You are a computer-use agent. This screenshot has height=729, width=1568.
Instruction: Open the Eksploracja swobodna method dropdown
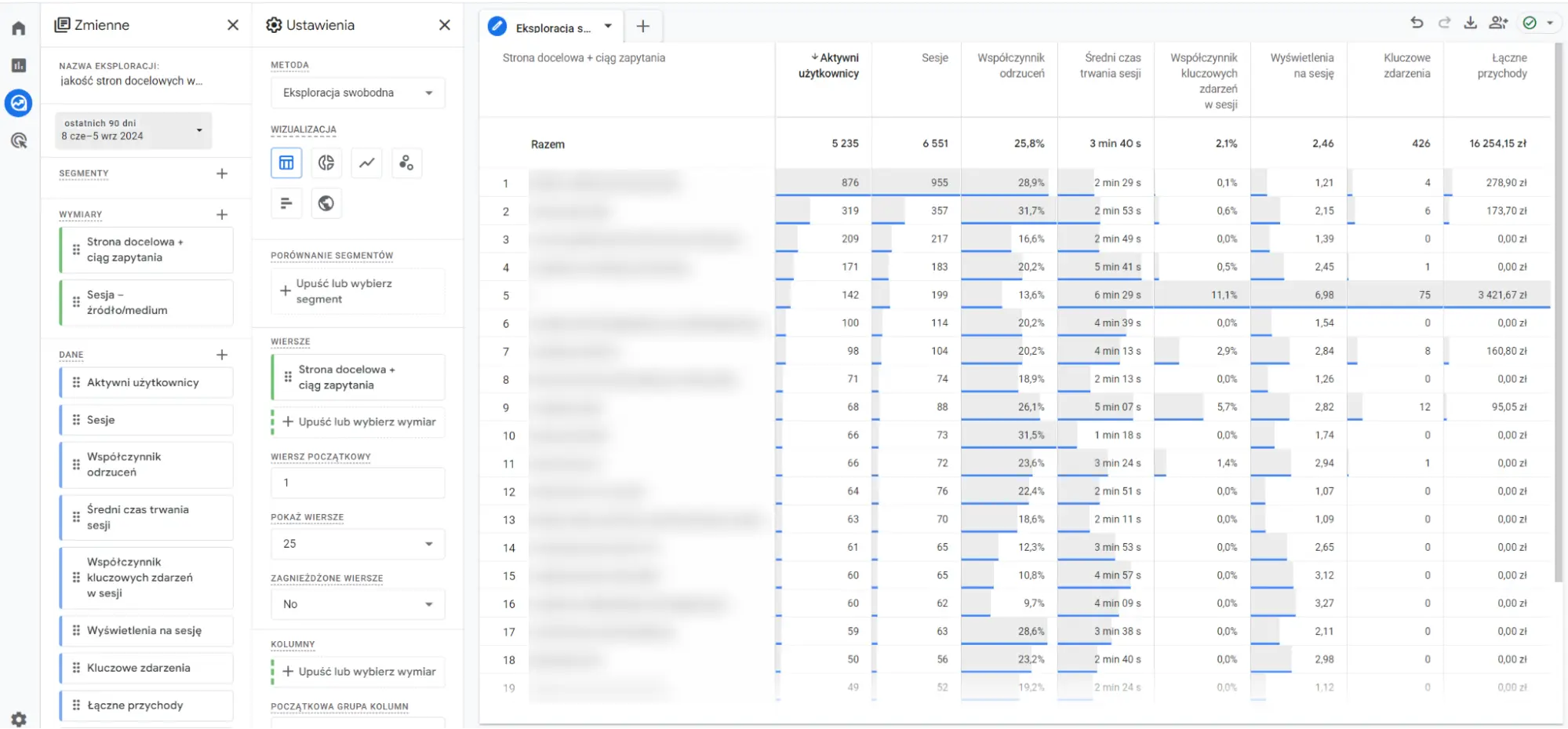coord(358,93)
